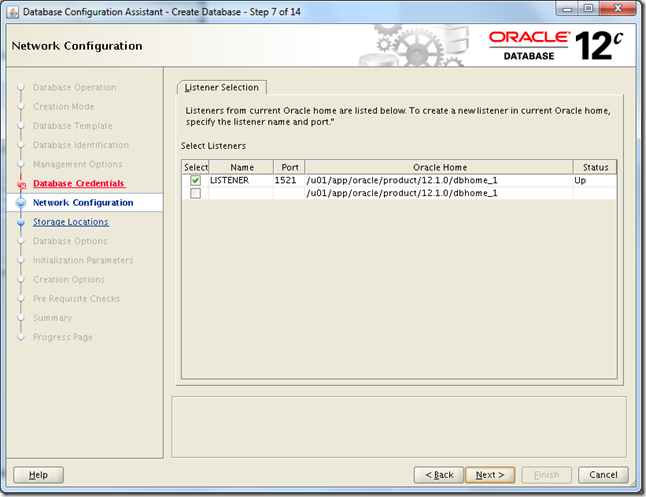Click the Database Credentials error step icon
Viewport: 646px width, 497px height.
(22, 185)
